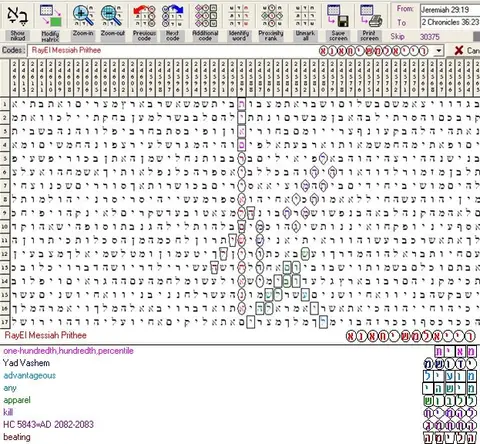
Task: Click the Hebrew code letters below the matrix
Action: coord(411,336)
